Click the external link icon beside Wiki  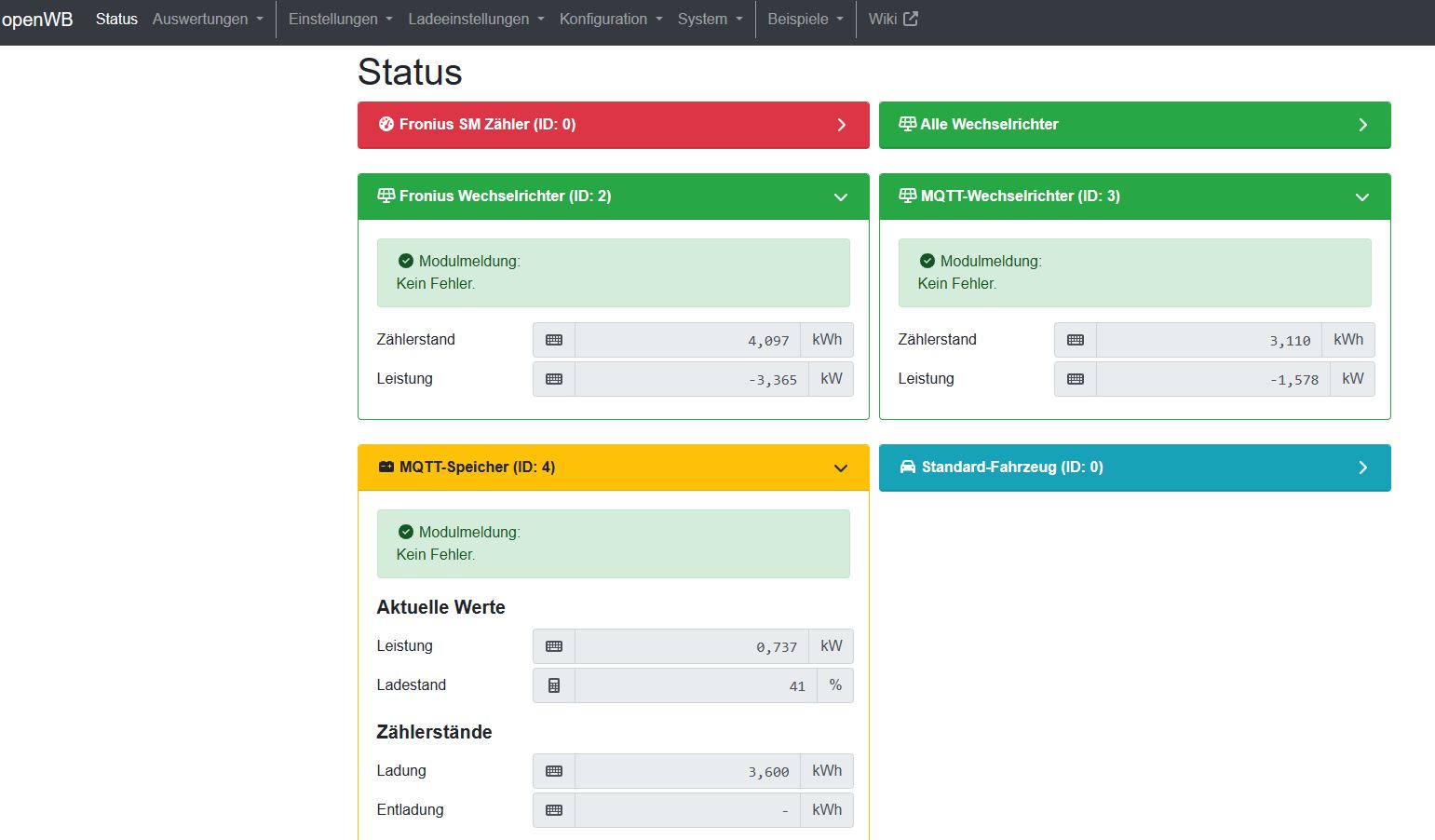point(911,19)
